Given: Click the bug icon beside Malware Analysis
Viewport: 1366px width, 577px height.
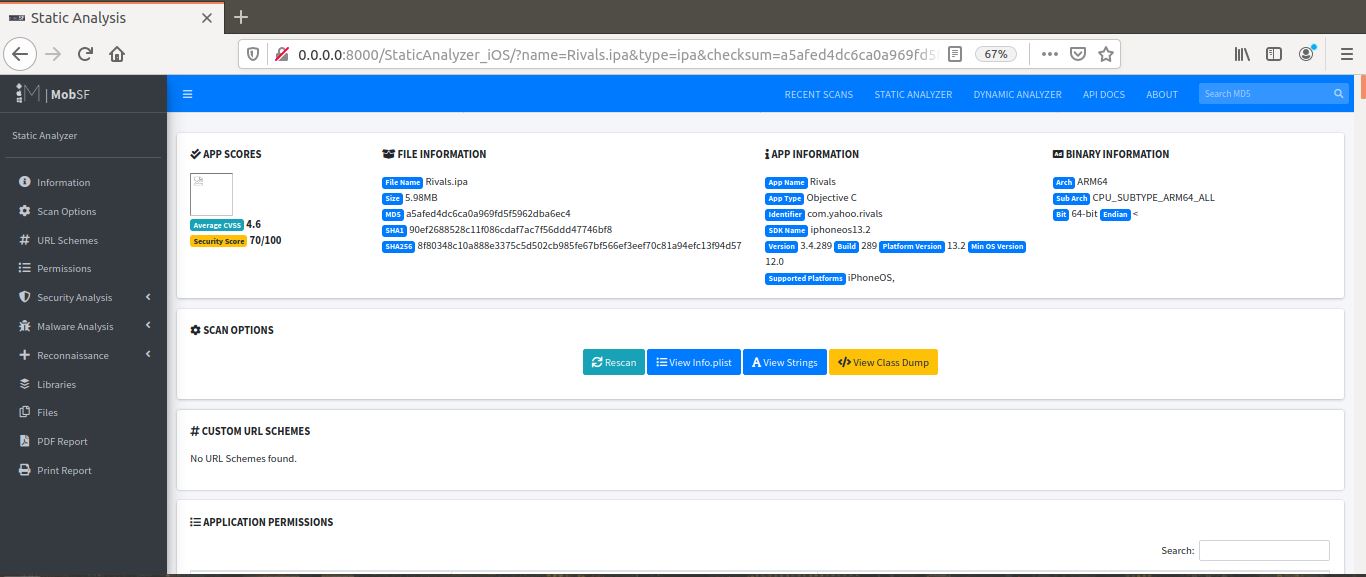Looking at the screenshot, I should (x=25, y=326).
